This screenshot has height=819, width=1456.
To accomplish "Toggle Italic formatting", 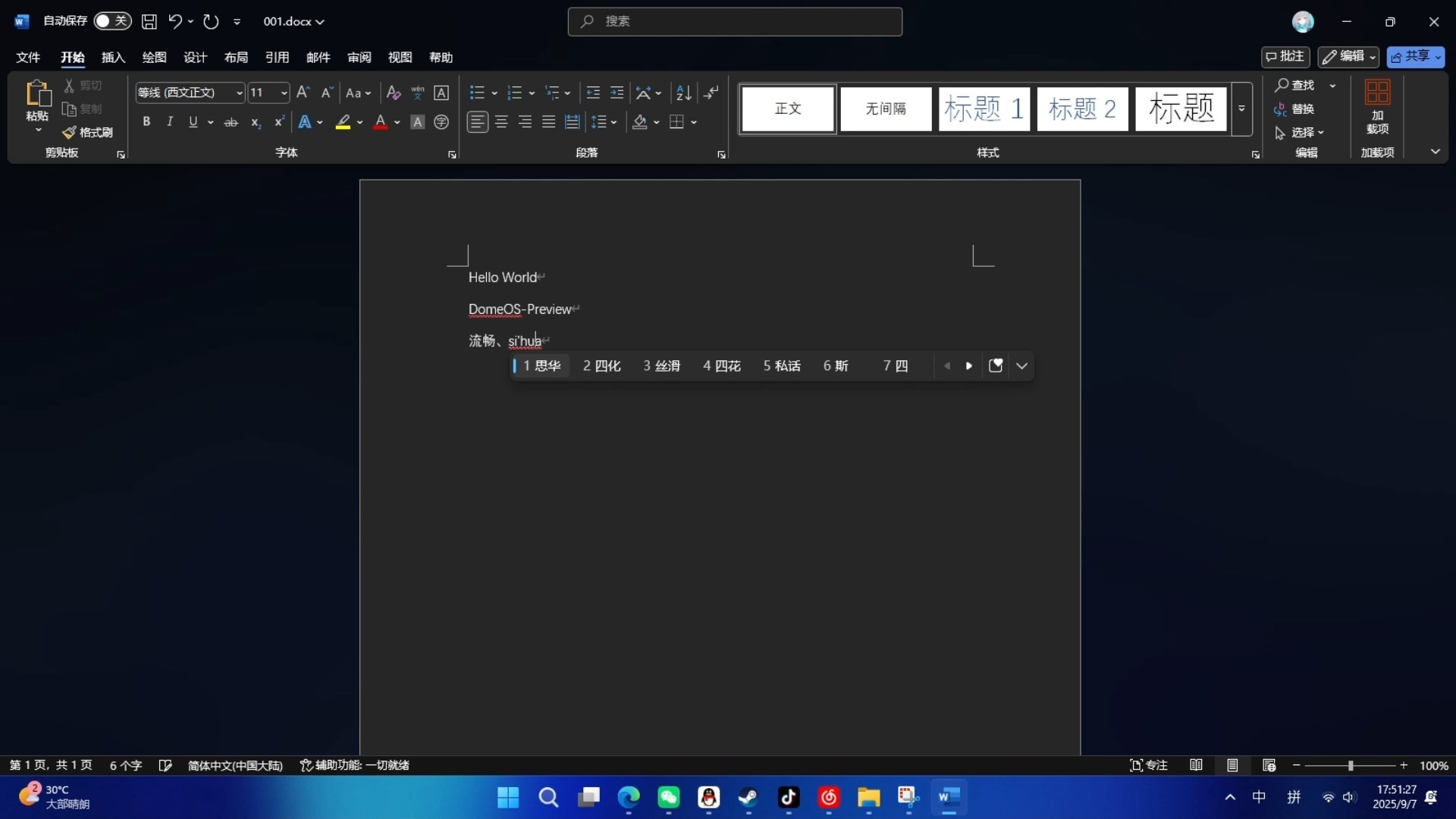I will [170, 122].
